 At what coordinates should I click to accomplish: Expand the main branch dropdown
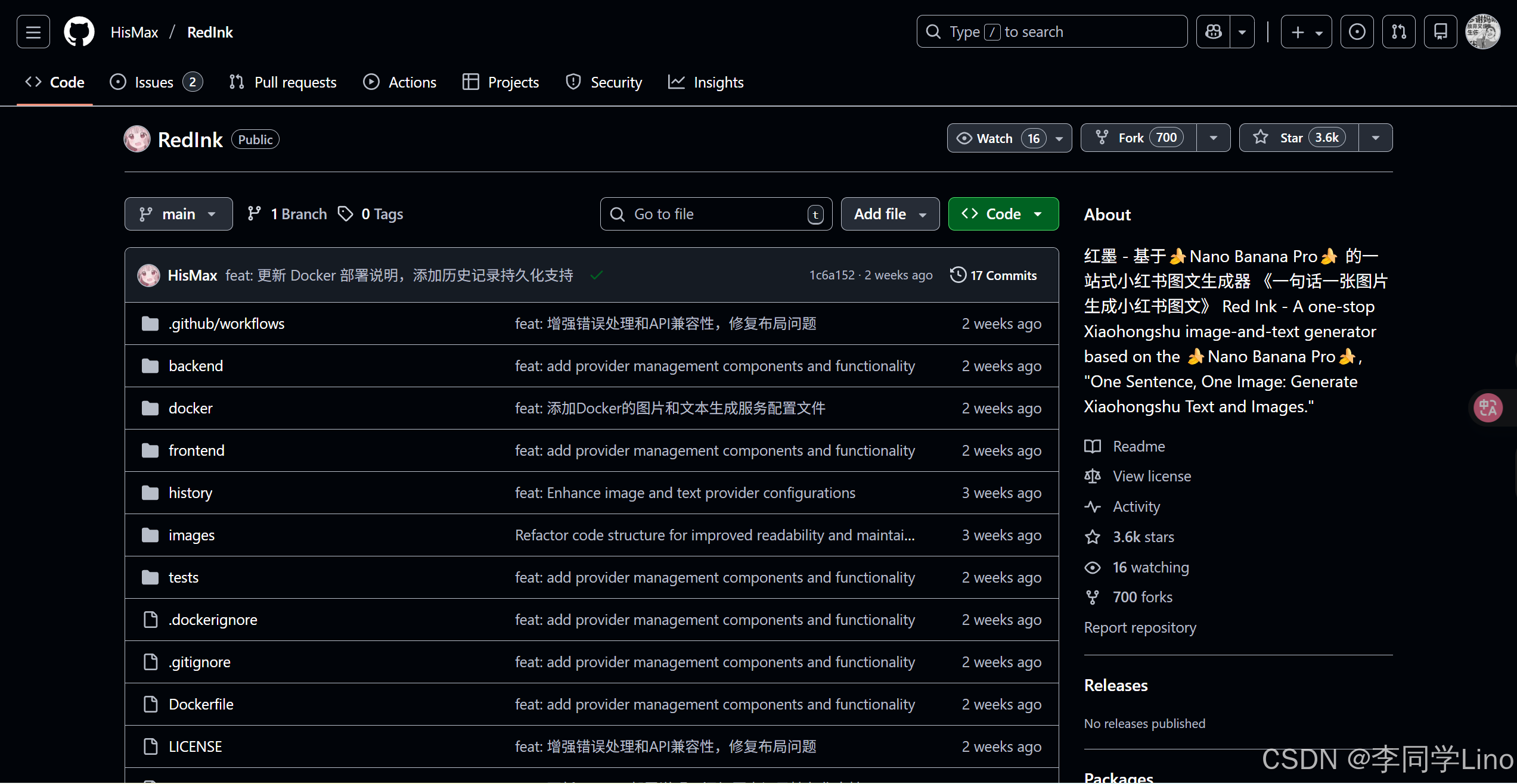pyautogui.click(x=178, y=214)
